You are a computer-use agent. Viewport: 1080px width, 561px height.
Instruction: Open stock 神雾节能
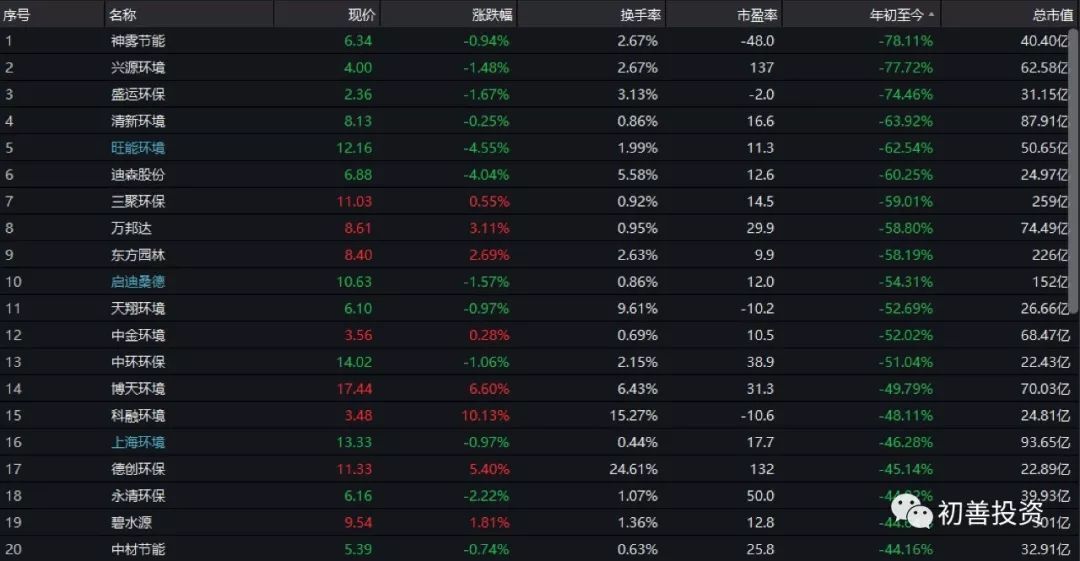click(x=138, y=41)
